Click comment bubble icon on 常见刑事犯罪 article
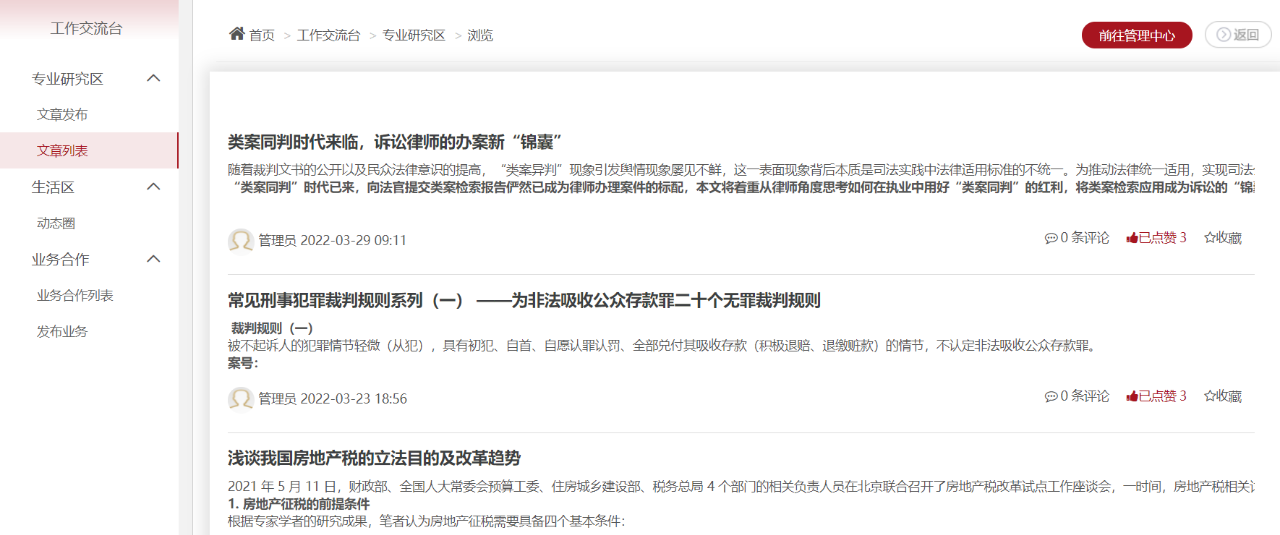Viewport: 1280px width, 535px height. [x=1051, y=396]
